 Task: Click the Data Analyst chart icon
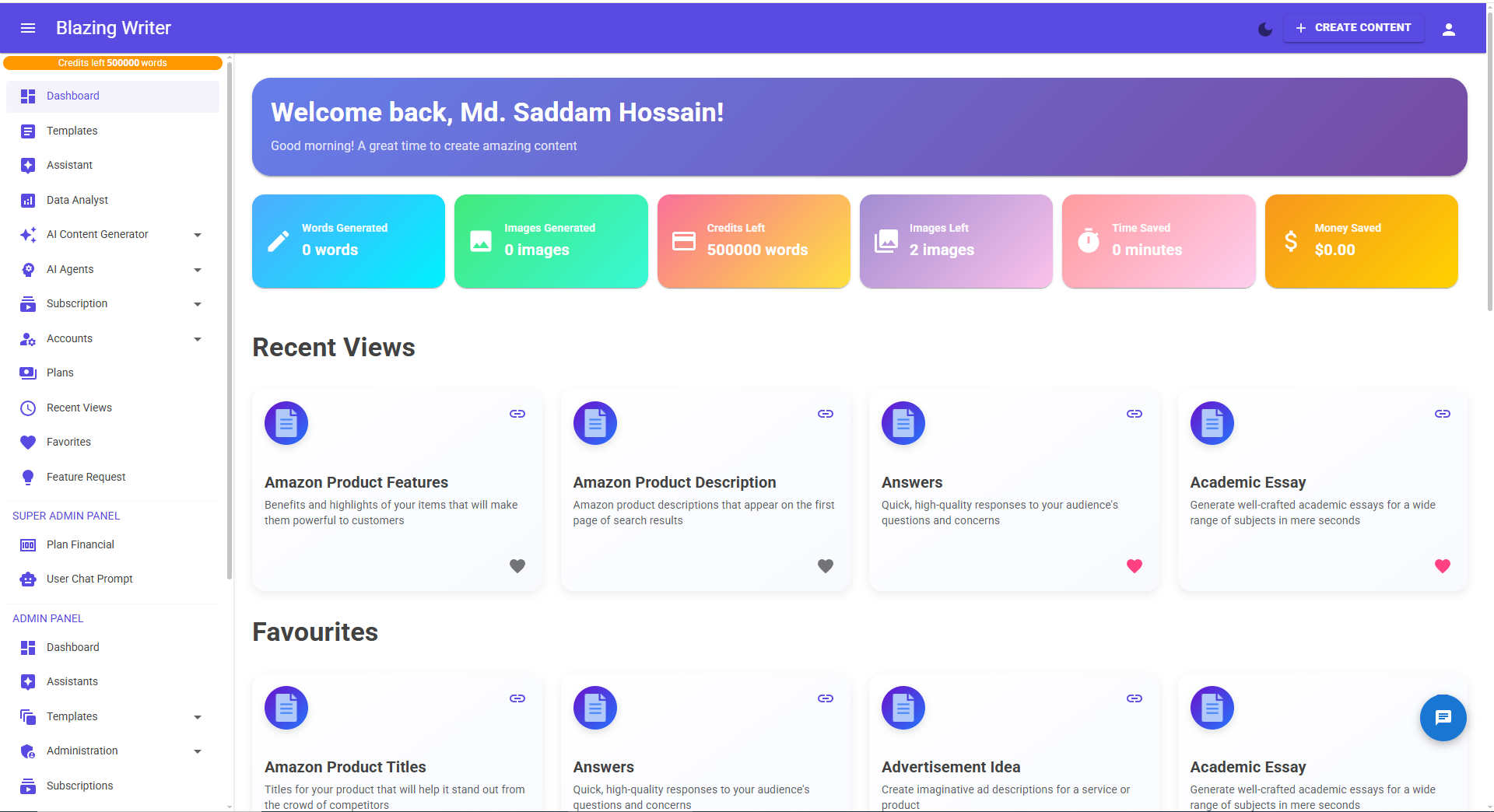[x=28, y=200]
